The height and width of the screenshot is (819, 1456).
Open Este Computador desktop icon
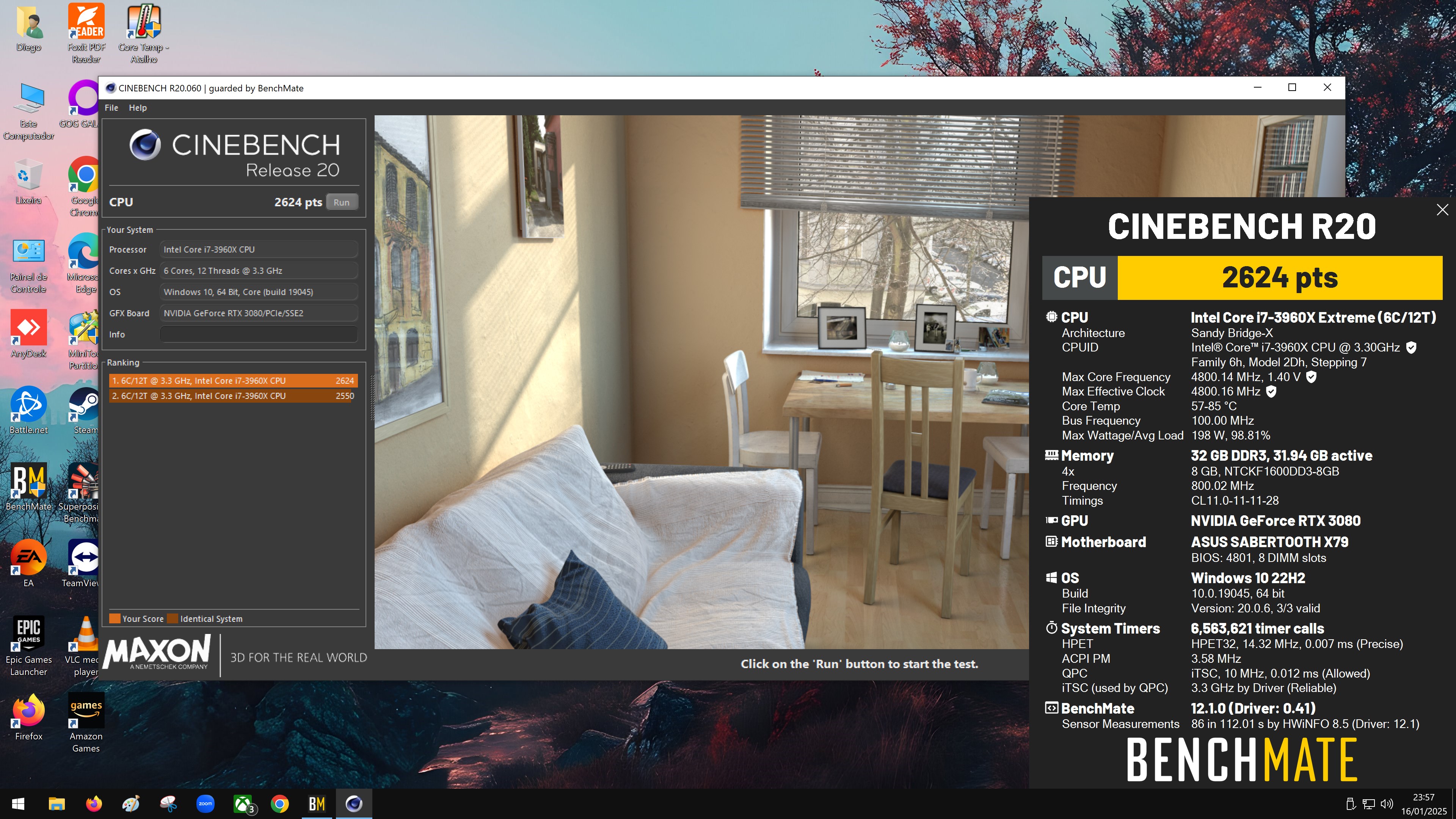click(28, 110)
